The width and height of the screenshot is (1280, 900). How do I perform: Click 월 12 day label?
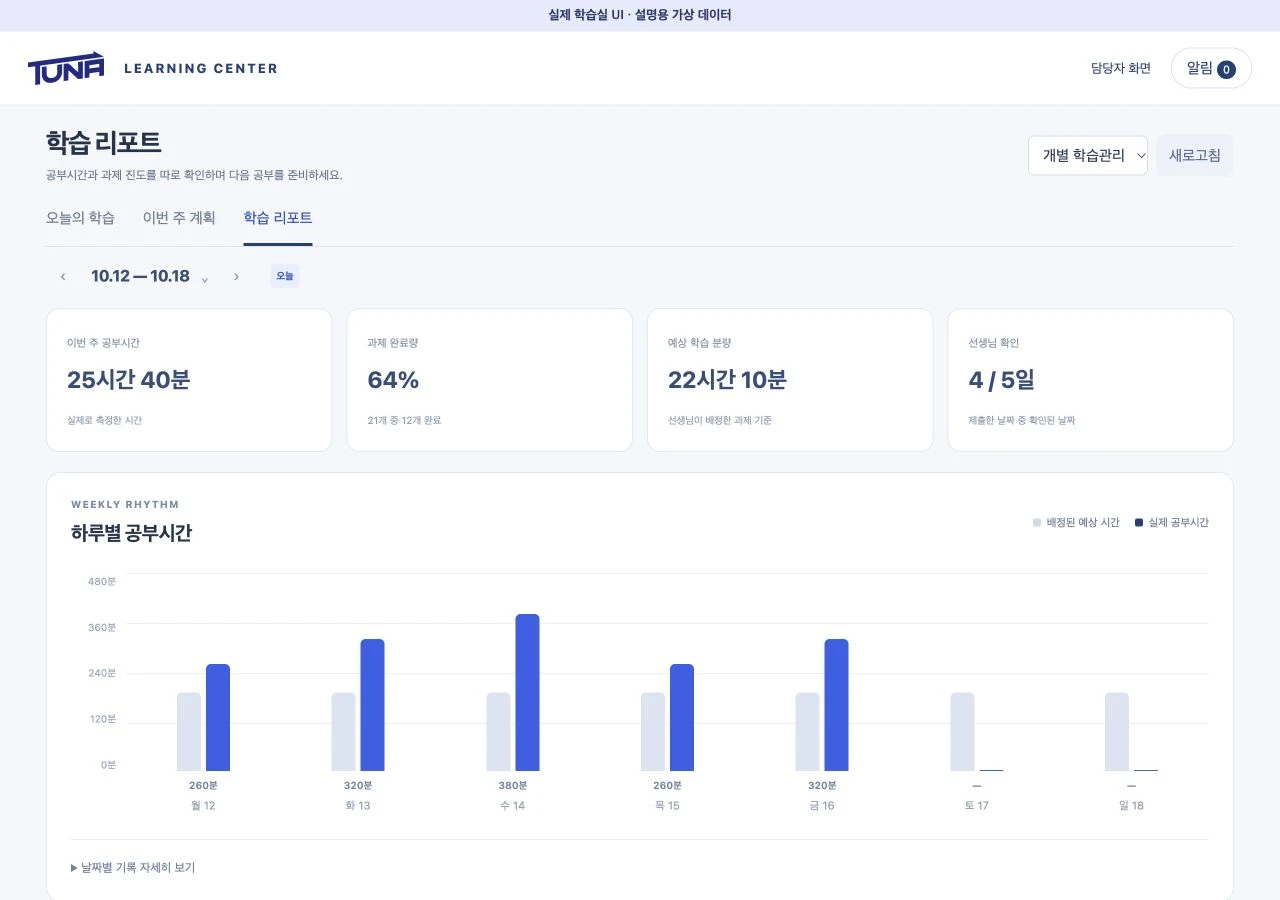(203, 805)
